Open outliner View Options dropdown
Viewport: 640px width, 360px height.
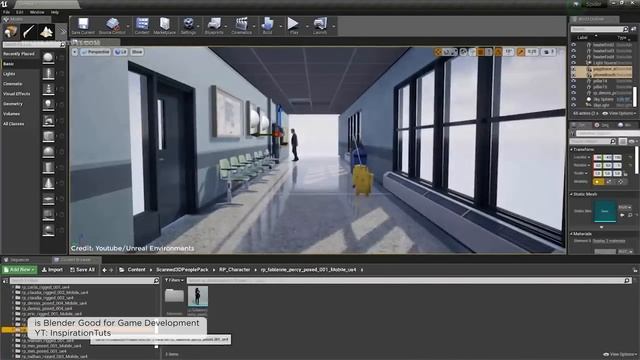coord(619,113)
